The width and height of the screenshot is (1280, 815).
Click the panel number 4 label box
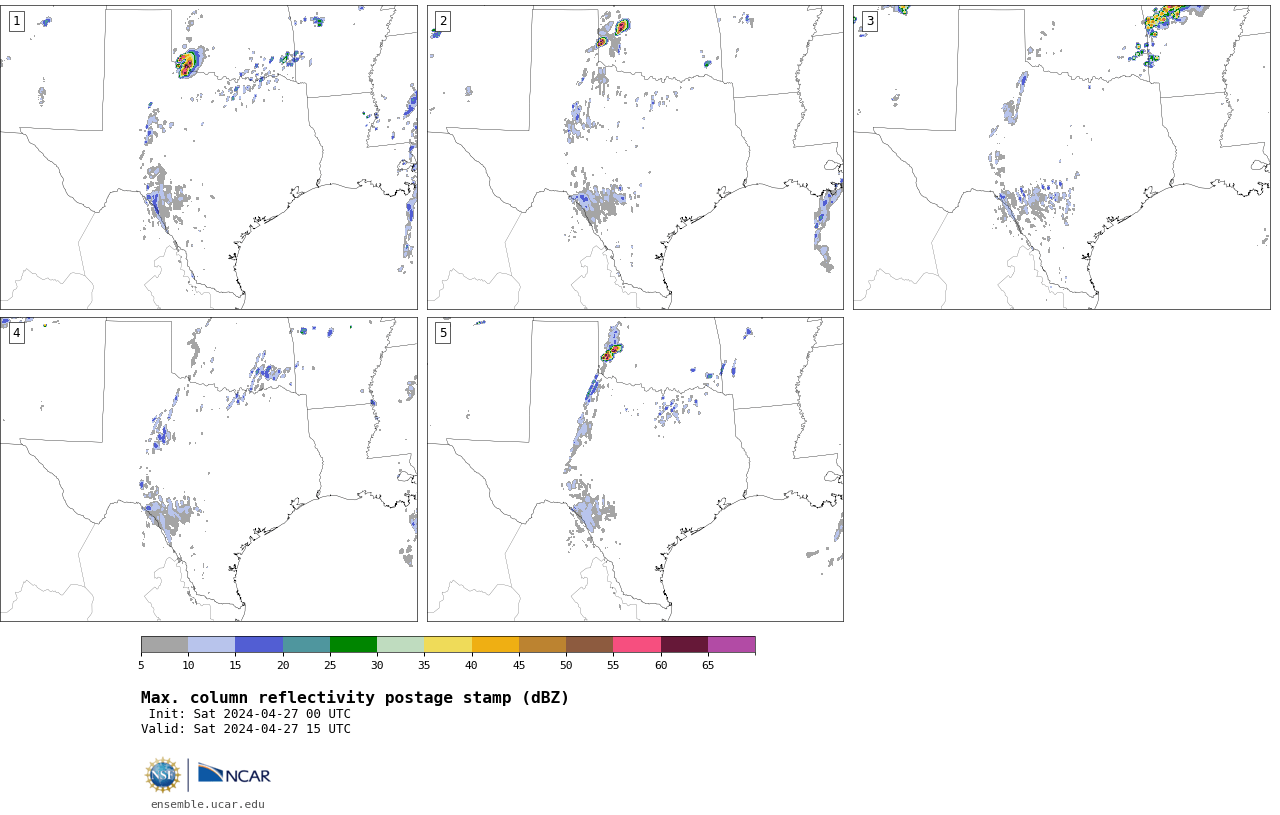(17, 333)
